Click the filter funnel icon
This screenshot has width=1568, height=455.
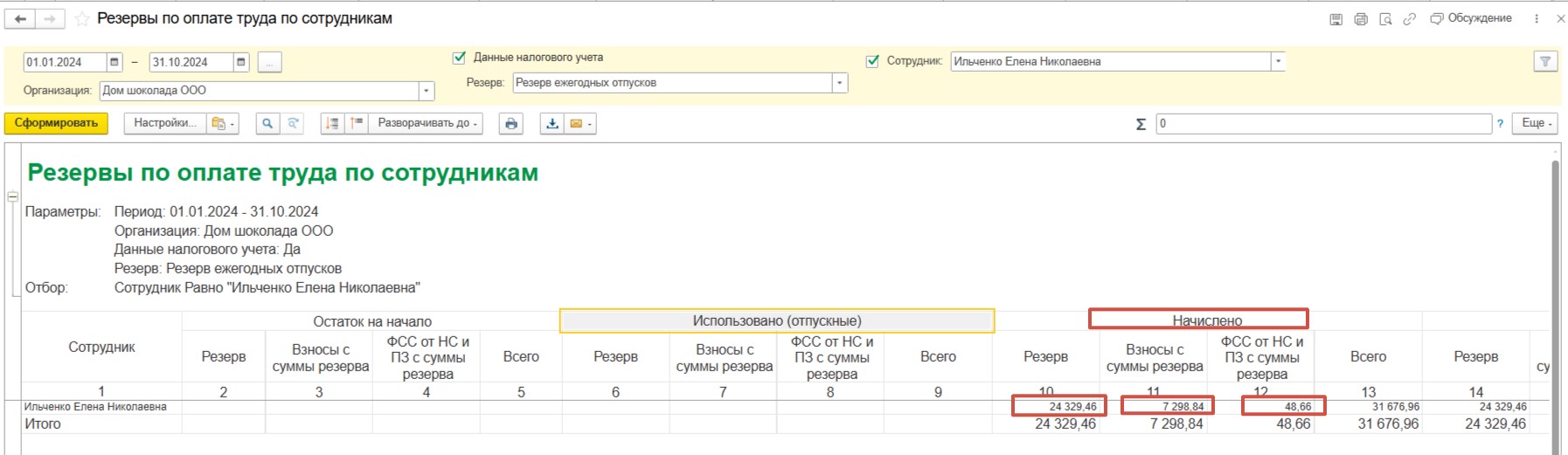click(1545, 61)
